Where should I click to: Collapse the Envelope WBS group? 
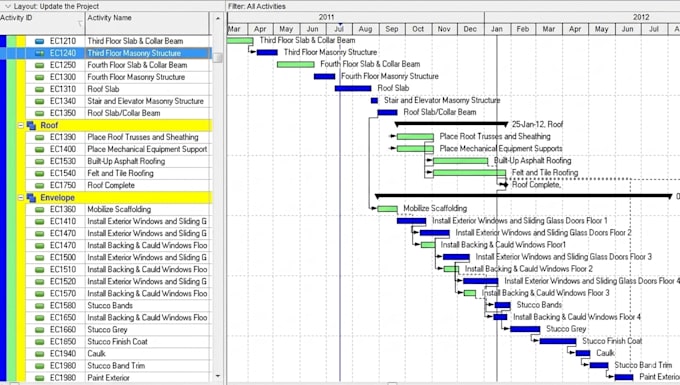point(20,198)
